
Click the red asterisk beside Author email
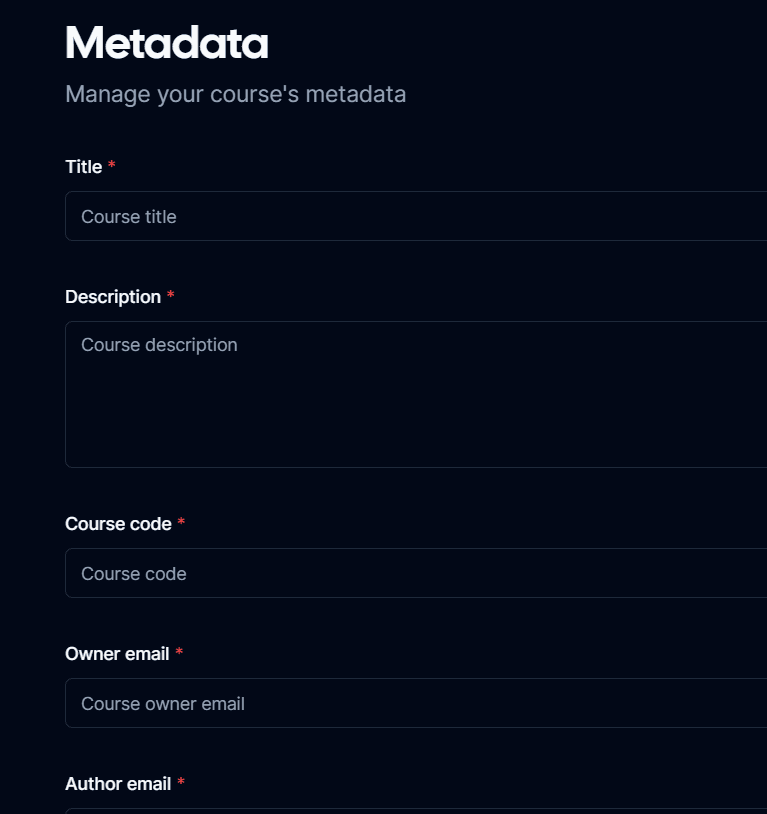point(181,781)
